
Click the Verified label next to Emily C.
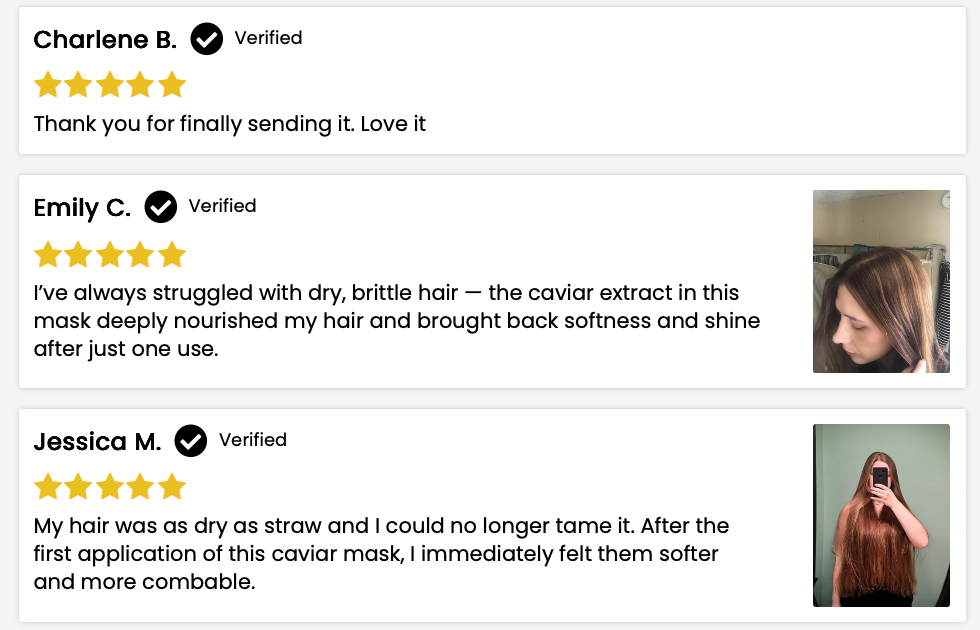(222, 206)
